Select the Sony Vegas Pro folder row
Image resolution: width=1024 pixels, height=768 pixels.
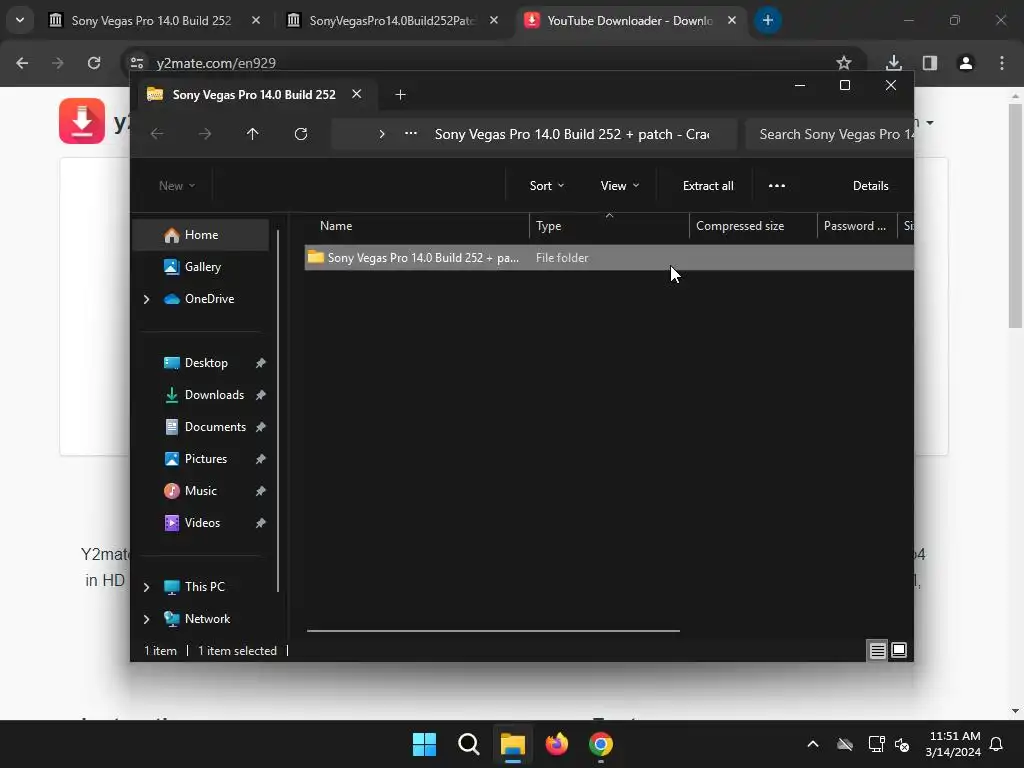pos(609,258)
